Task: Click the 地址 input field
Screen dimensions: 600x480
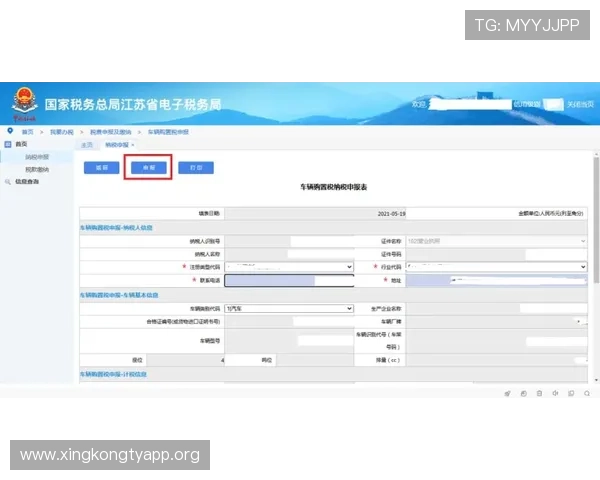Action: [x=496, y=281]
